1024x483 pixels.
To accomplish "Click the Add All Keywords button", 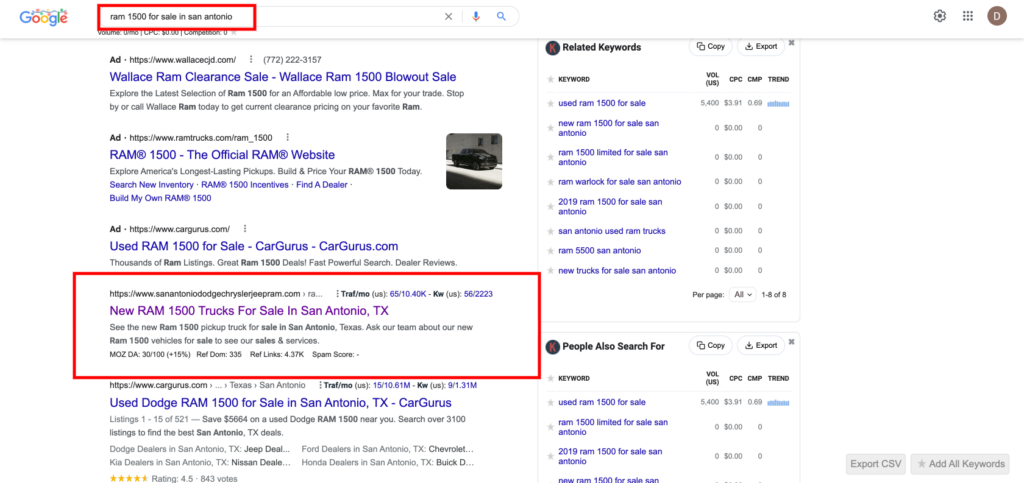I will click(x=961, y=464).
